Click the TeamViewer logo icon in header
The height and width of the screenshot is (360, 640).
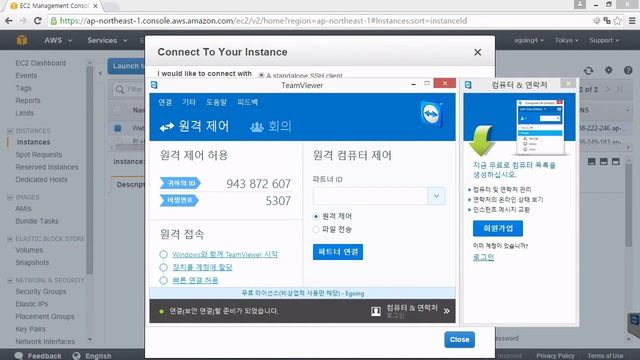tap(431, 114)
